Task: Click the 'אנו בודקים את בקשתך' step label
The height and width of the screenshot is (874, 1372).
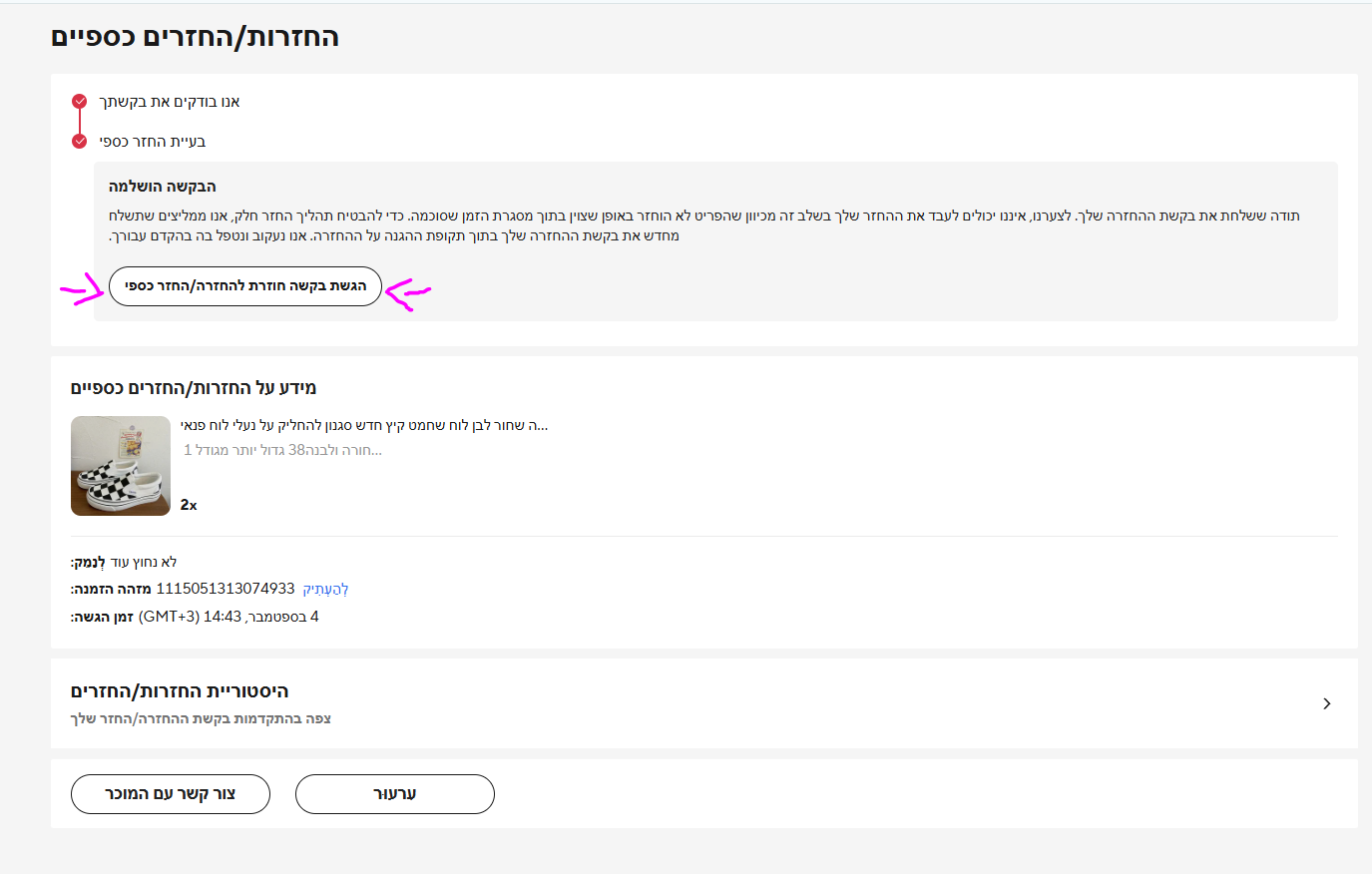Action: point(170,102)
